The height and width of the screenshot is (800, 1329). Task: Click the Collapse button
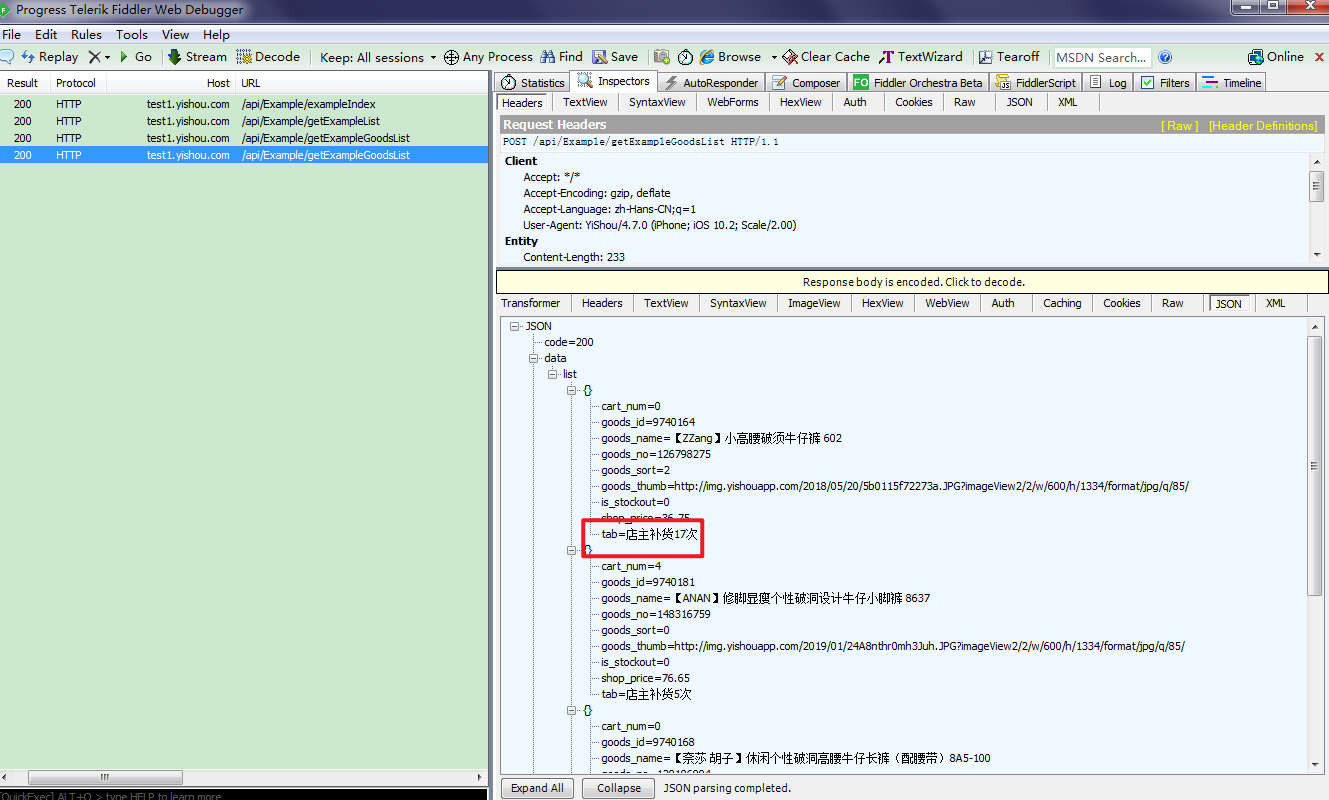[619, 788]
